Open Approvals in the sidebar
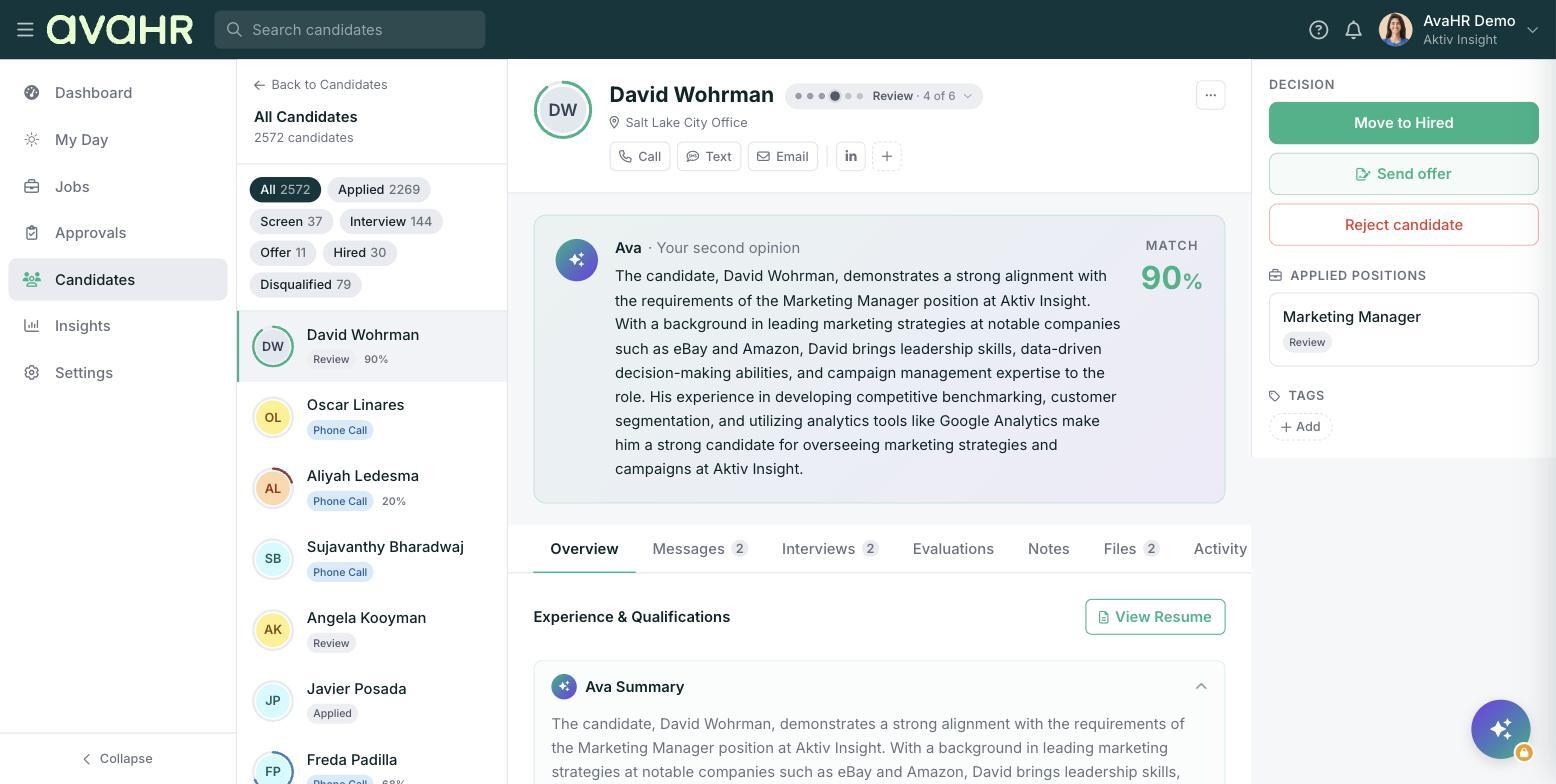The height and width of the screenshot is (784, 1556). coord(118,233)
